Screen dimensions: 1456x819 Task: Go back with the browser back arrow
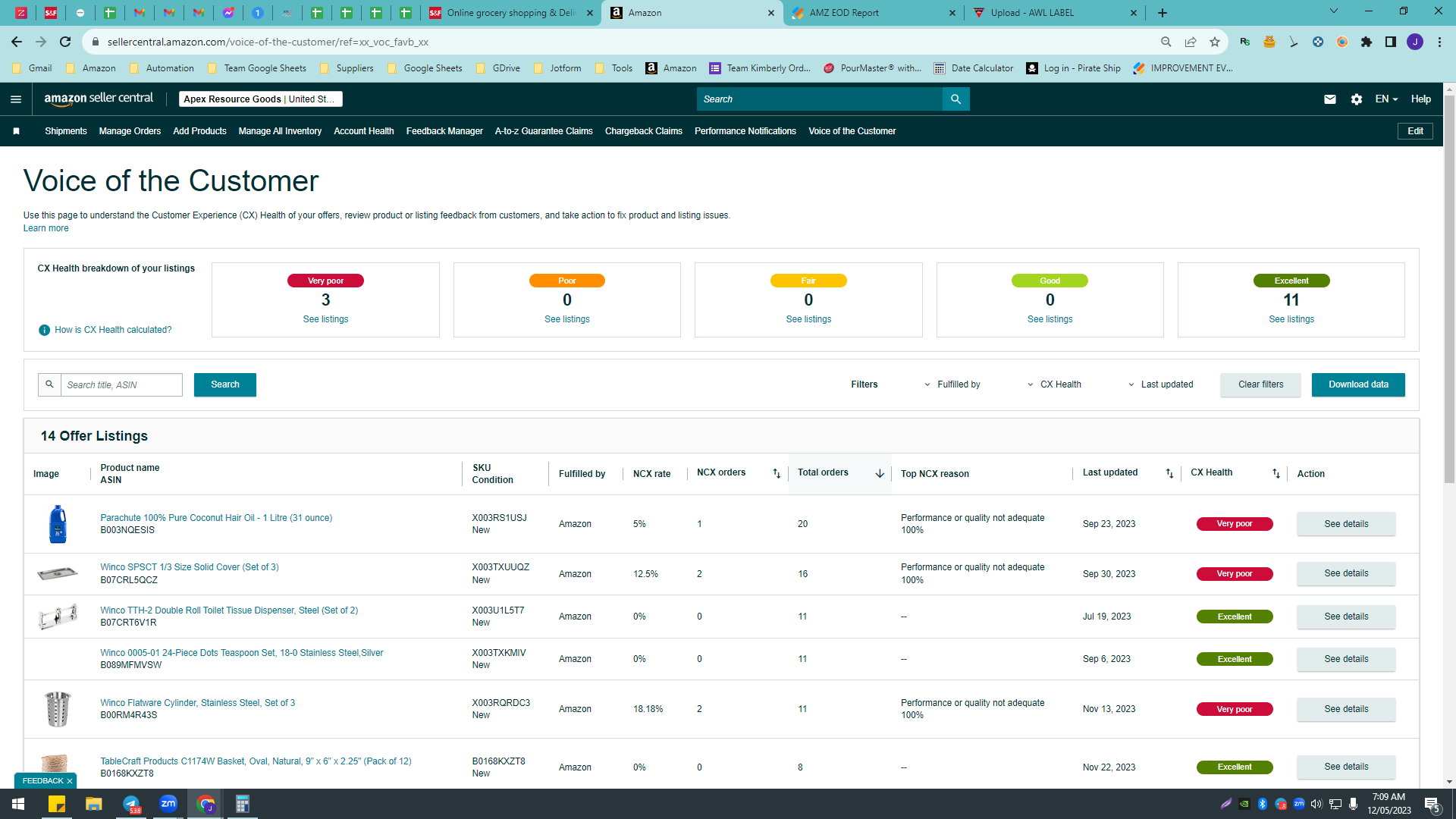coord(17,42)
